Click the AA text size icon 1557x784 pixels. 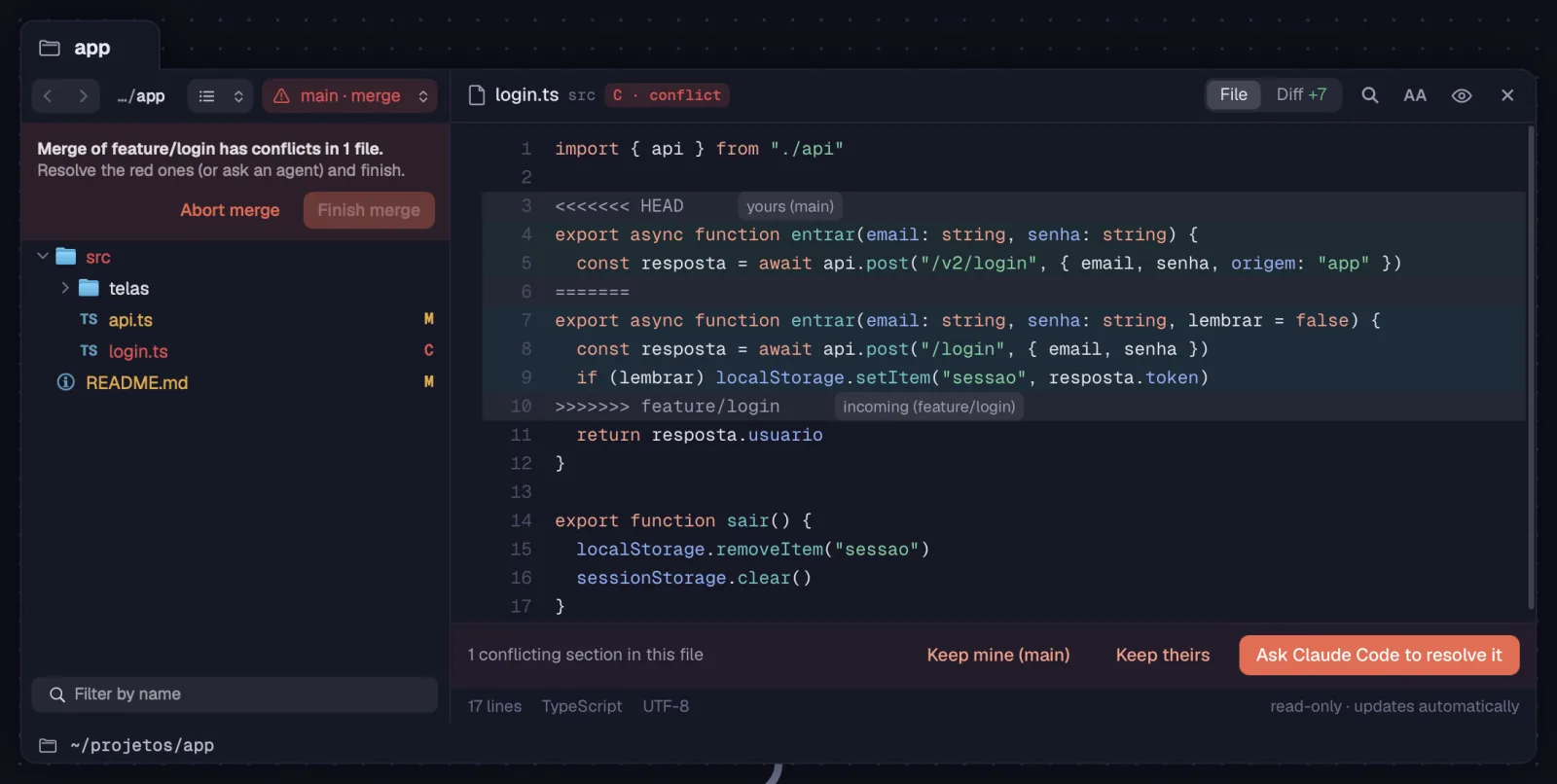(x=1415, y=95)
